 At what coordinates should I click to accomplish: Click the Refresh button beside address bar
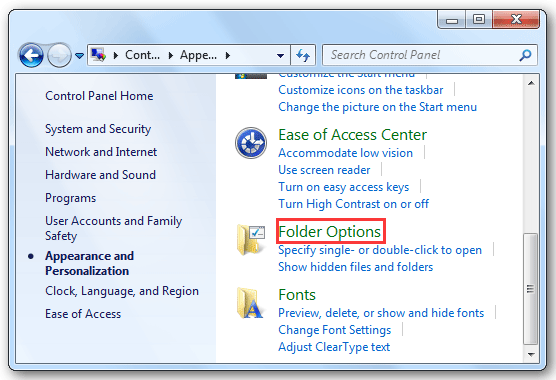303,55
